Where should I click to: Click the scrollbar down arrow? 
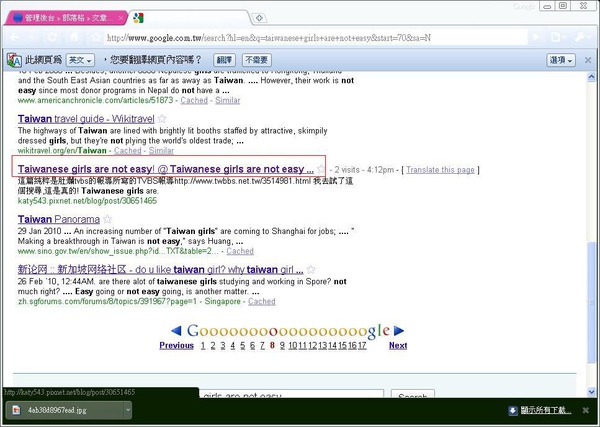click(591, 391)
